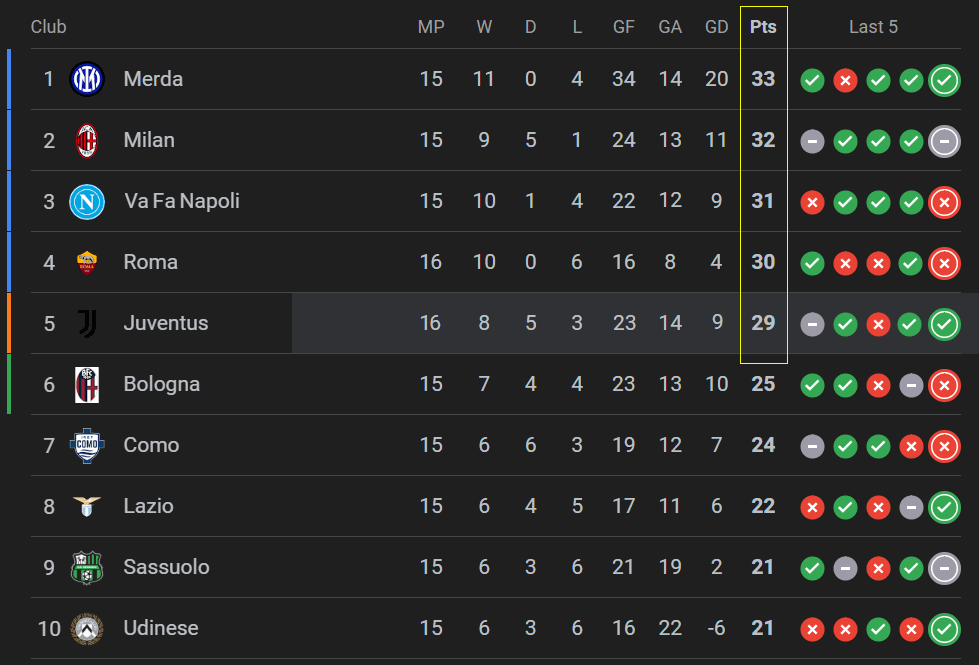Open the Lazio team name link

point(148,506)
